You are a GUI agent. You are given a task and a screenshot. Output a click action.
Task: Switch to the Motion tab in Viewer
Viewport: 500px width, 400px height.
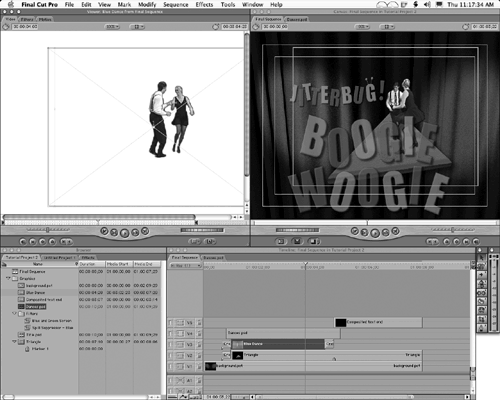tap(45, 19)
